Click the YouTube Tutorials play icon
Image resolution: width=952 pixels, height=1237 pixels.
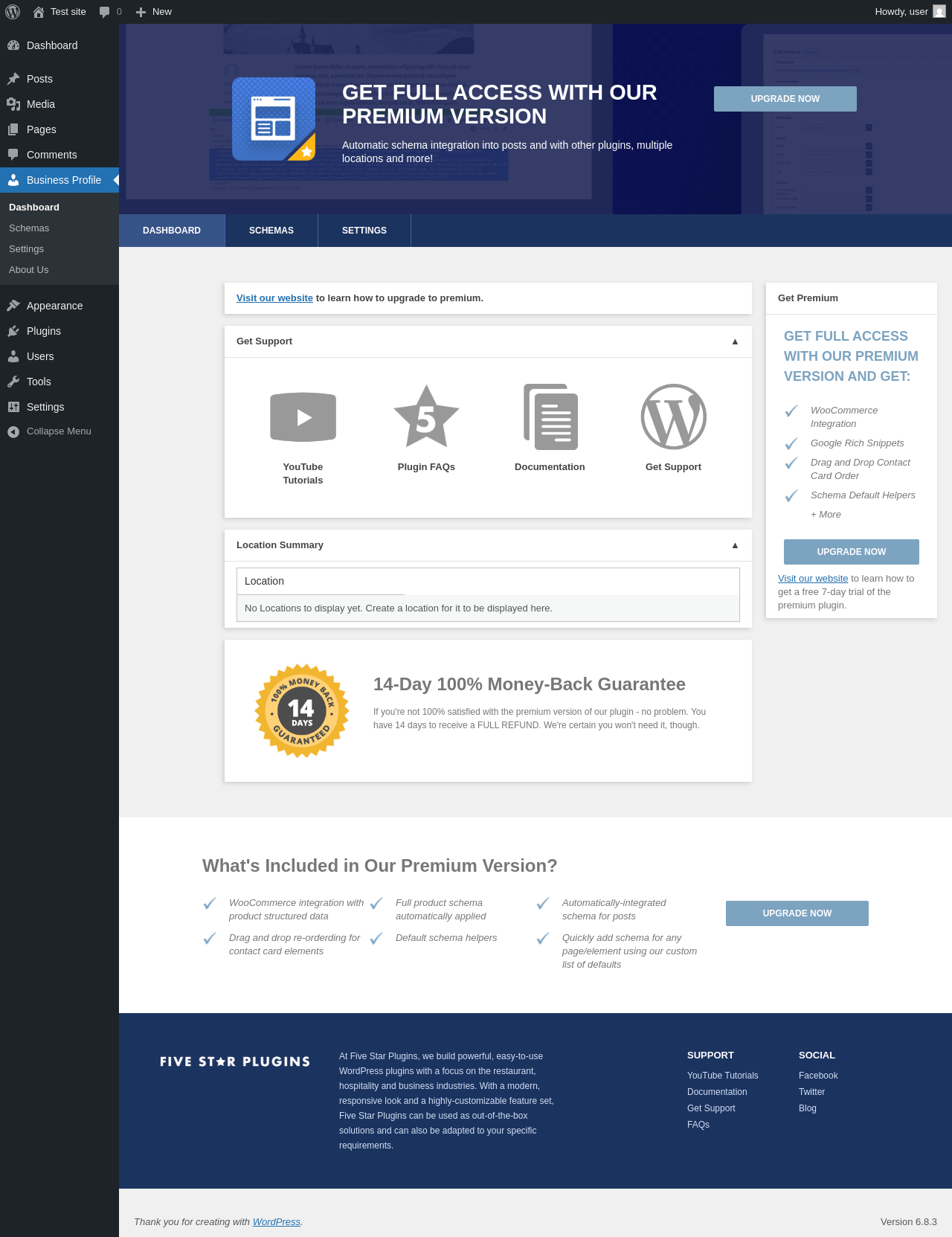pyautogui.click(x=303, y=417)
